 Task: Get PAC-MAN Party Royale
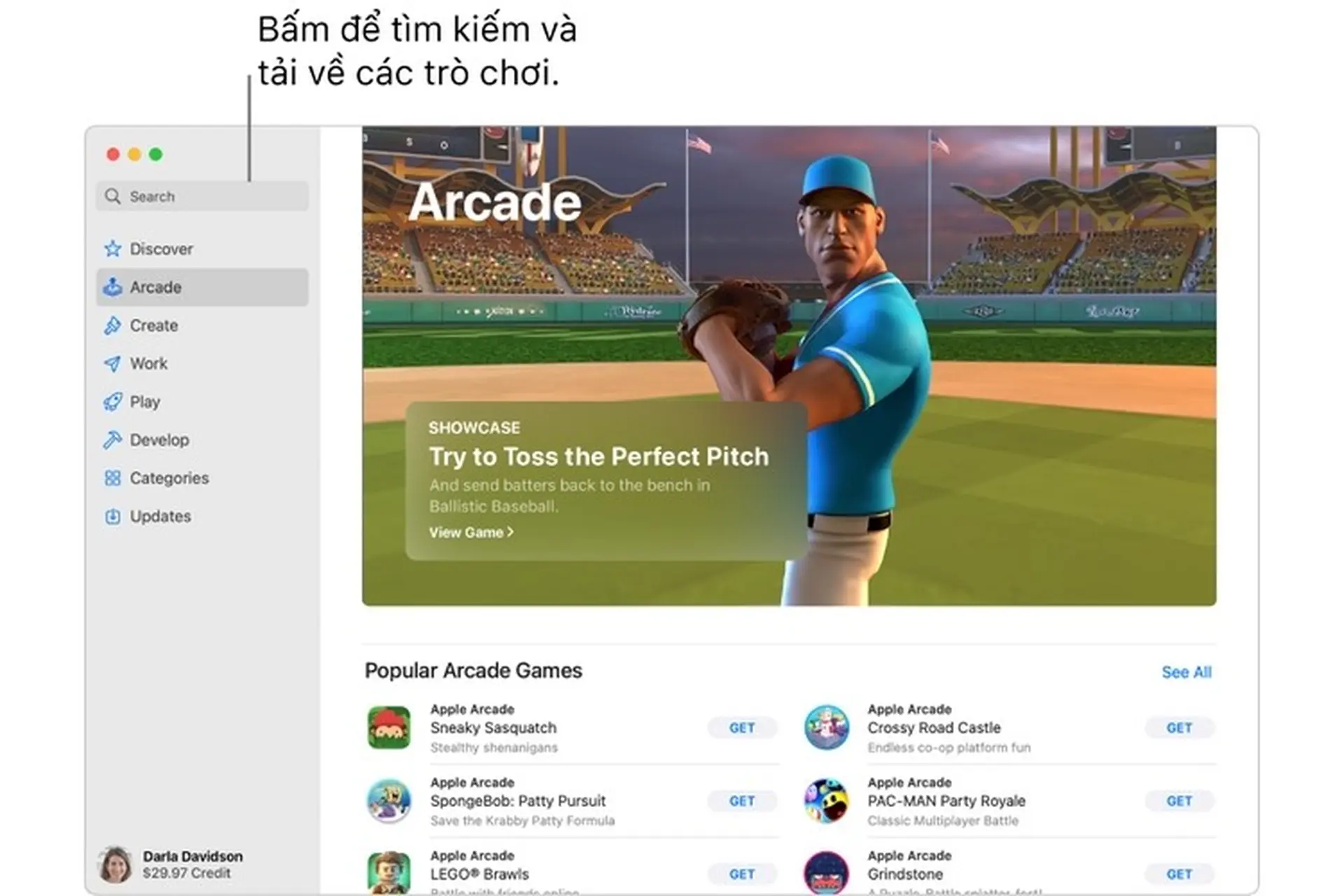(1179, 801)
